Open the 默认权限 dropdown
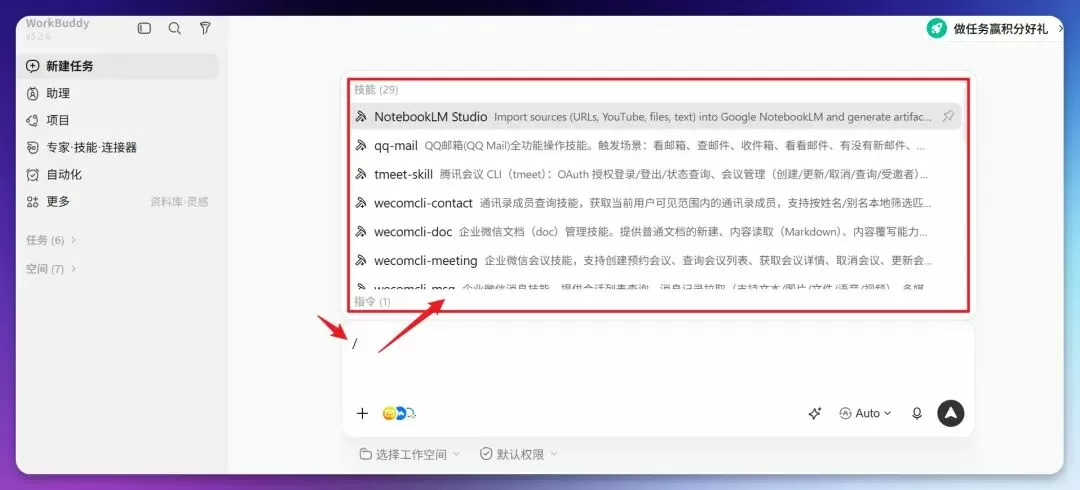Screen dimensions: 1080x490 click(x=519, y=454)
